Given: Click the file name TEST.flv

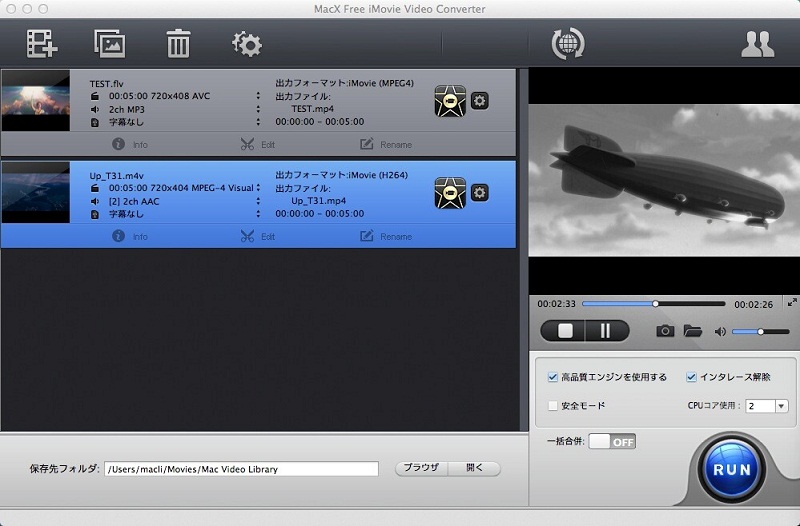Looking at the screenshot, I should pos(107,84).
